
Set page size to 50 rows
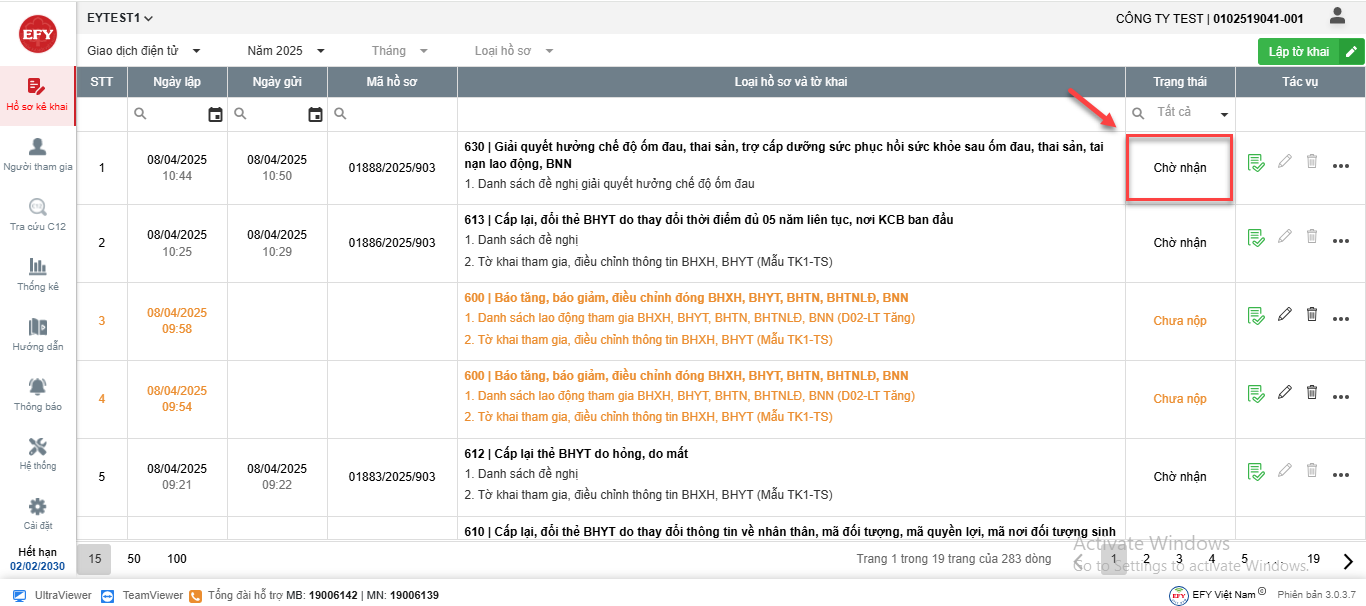[134, 559]
